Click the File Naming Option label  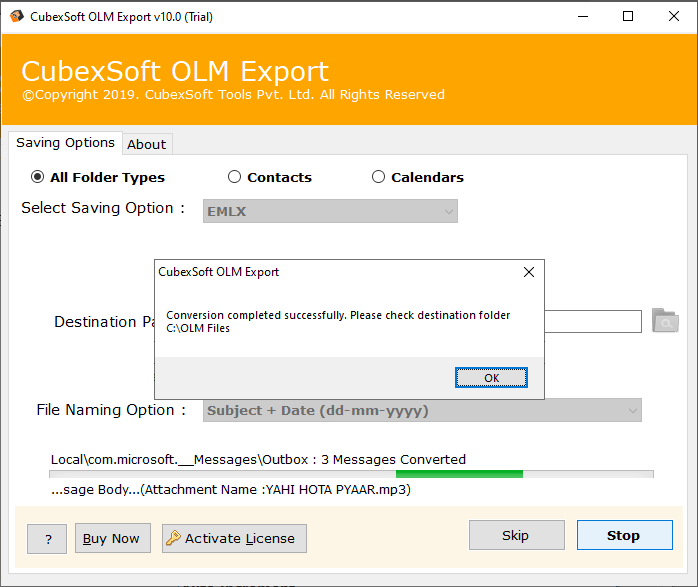111,410
